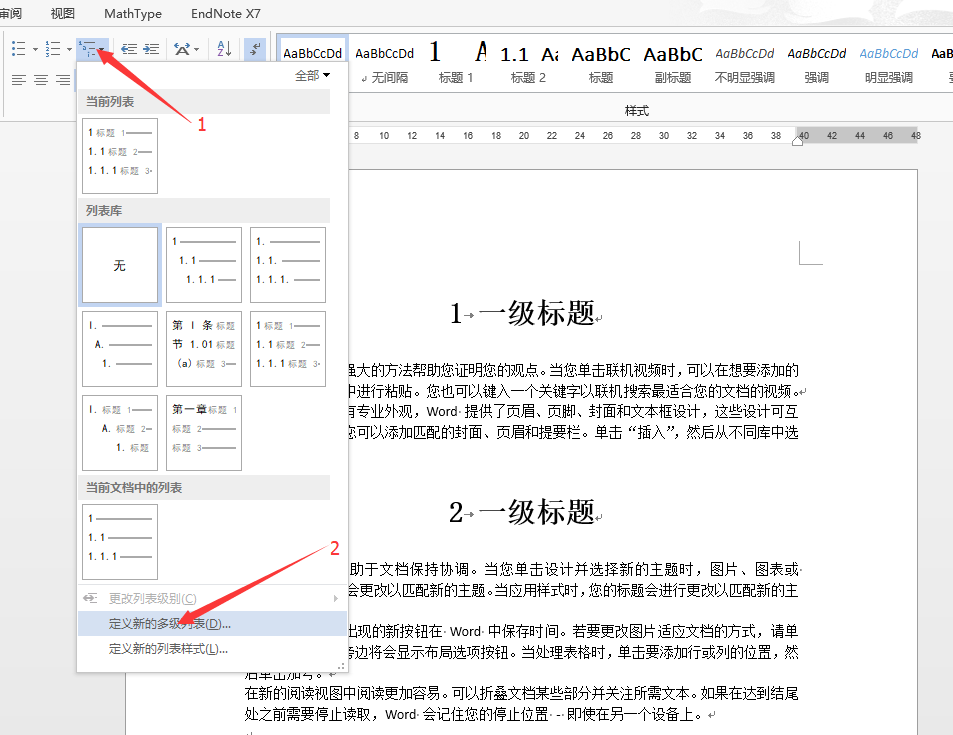The image size is (953, 735).
Task: Click the 当前文档中的列表 section header
Action: tap(204, 488)
